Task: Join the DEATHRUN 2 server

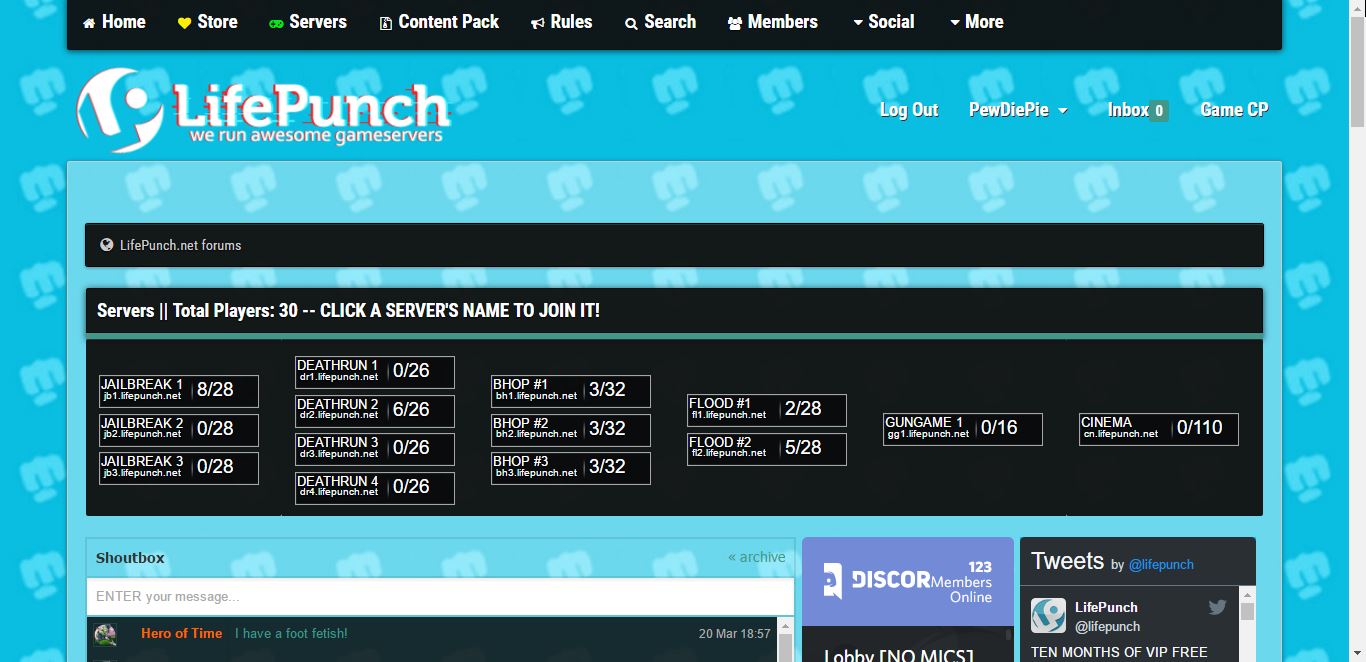Action: click(x=338, y=404)
